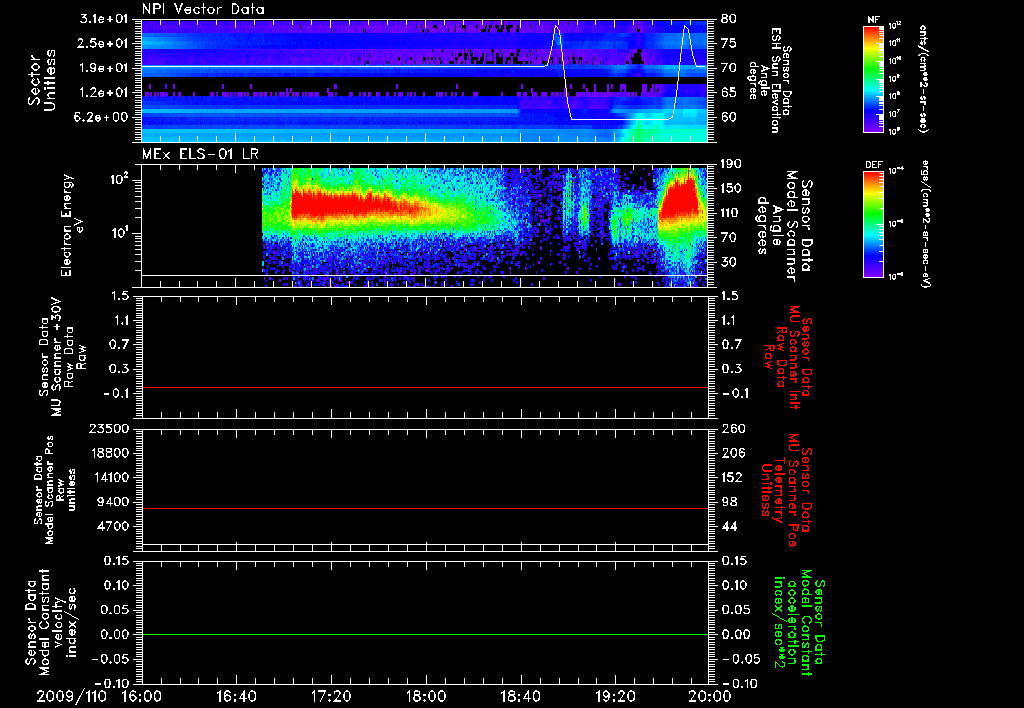The image size is (1024, 708).
Task: Click the "206" telemetry position tick
Action: (x=731, y=453)
